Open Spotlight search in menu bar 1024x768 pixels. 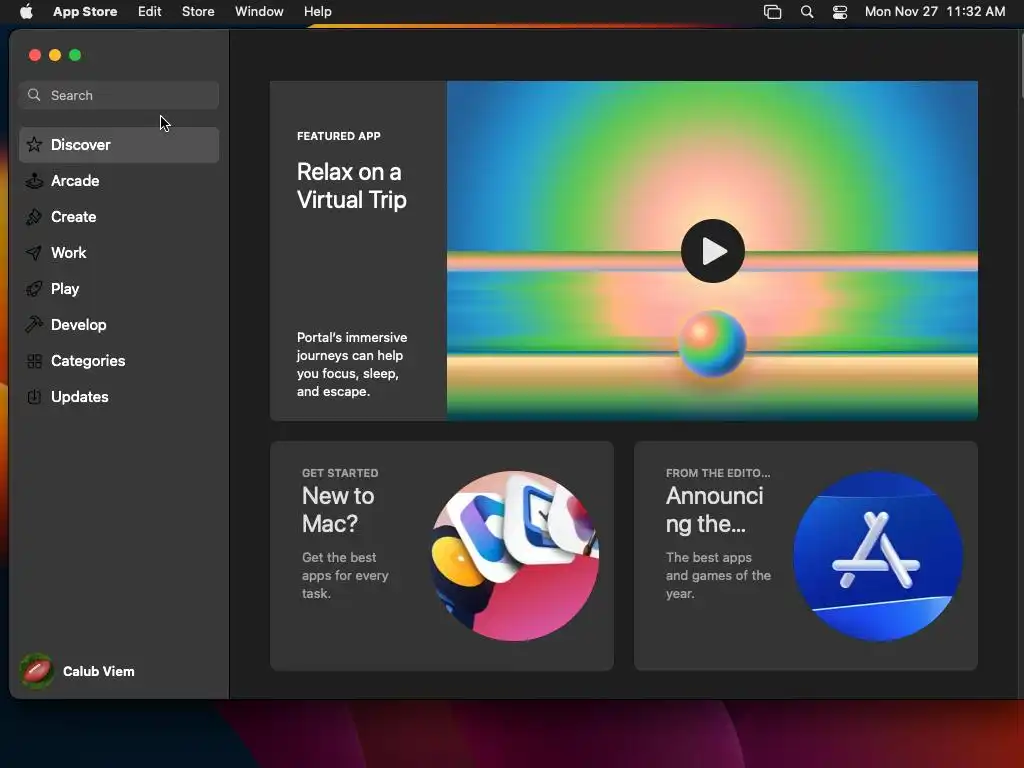point(807,12)
